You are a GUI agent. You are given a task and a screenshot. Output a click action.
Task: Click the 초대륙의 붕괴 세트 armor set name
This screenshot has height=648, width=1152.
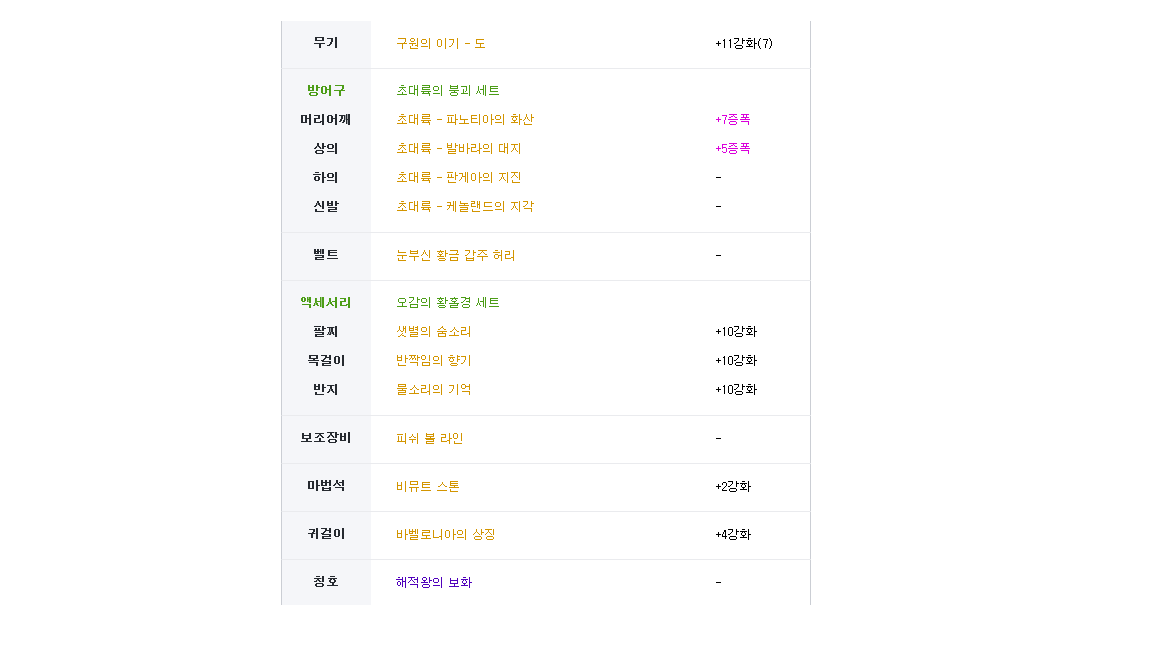[x=447, y=90]
